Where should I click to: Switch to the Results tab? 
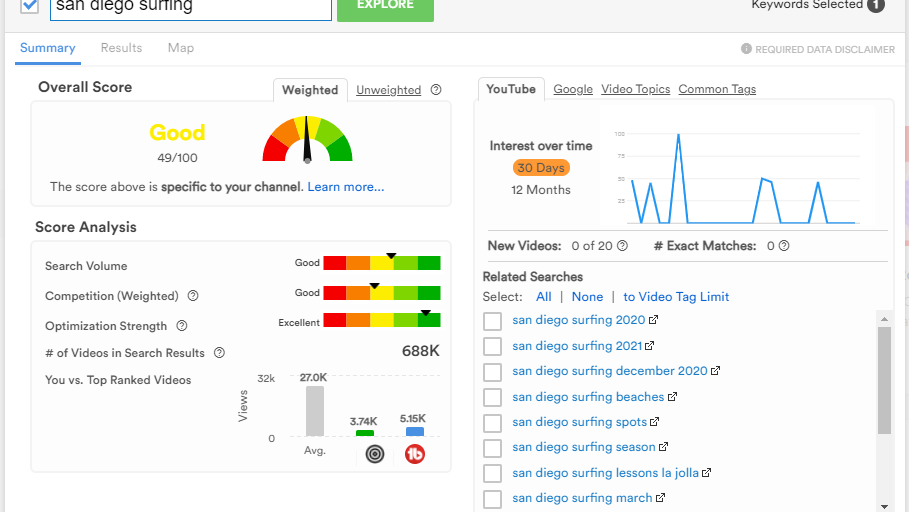pos(121,48)
